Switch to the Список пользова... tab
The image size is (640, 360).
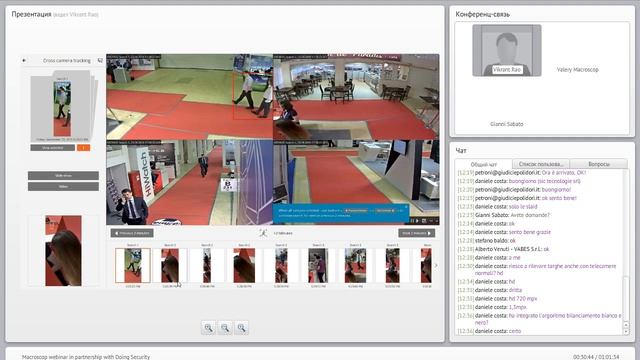[x=541, y=164]
